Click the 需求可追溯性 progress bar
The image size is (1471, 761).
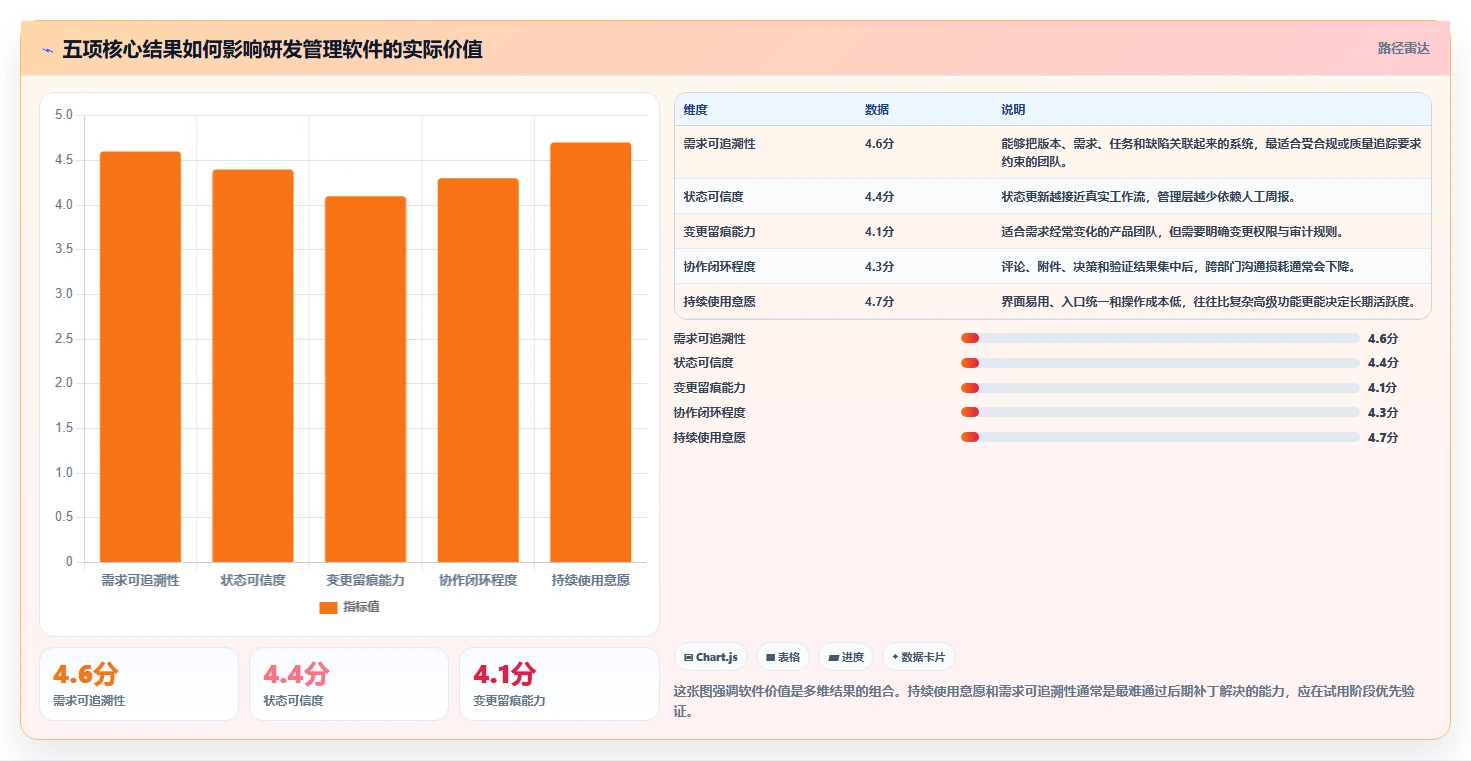[x=1160, y=338]
